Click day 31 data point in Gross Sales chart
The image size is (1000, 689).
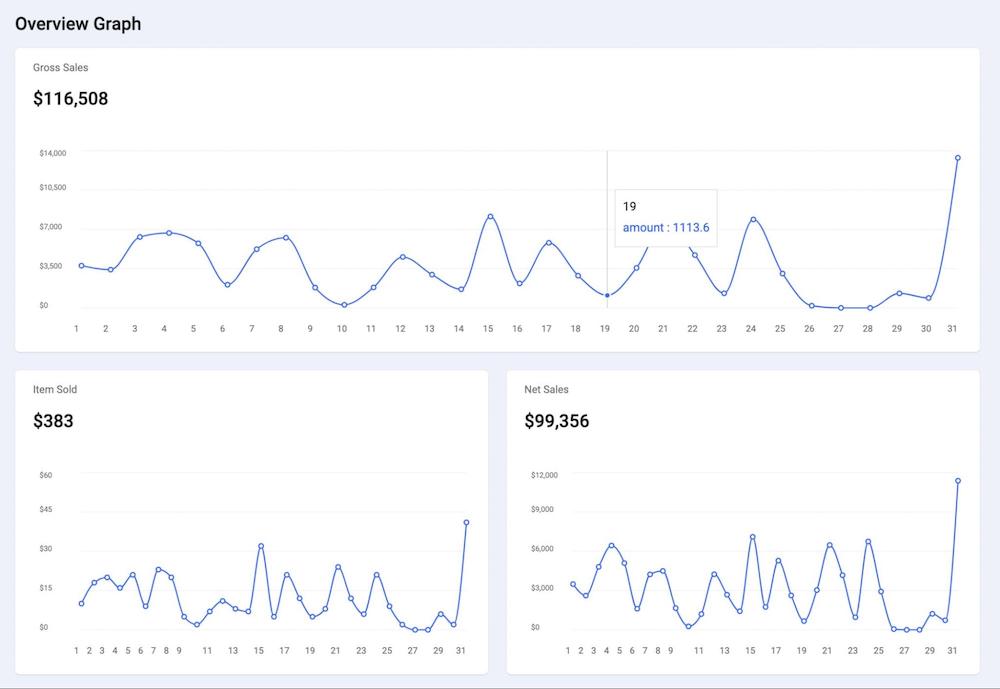957,158
